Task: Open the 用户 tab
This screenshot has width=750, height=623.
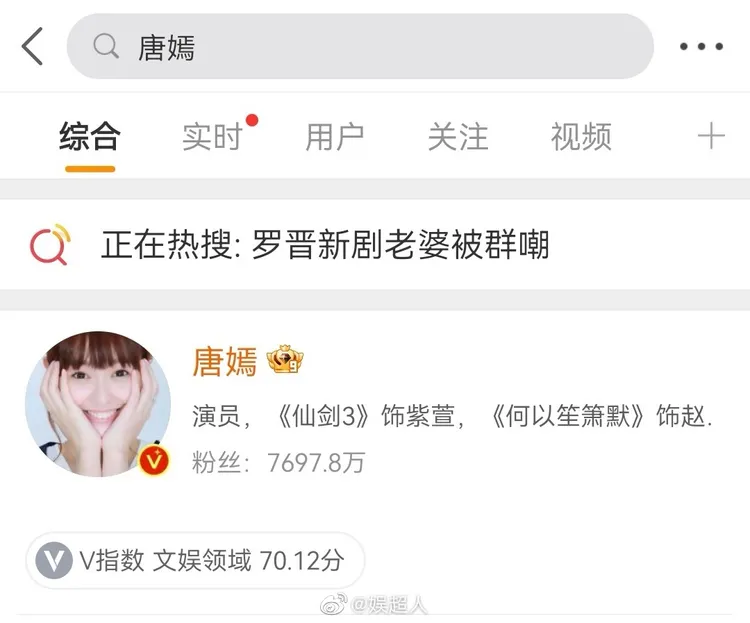Action: pos(335,136)
